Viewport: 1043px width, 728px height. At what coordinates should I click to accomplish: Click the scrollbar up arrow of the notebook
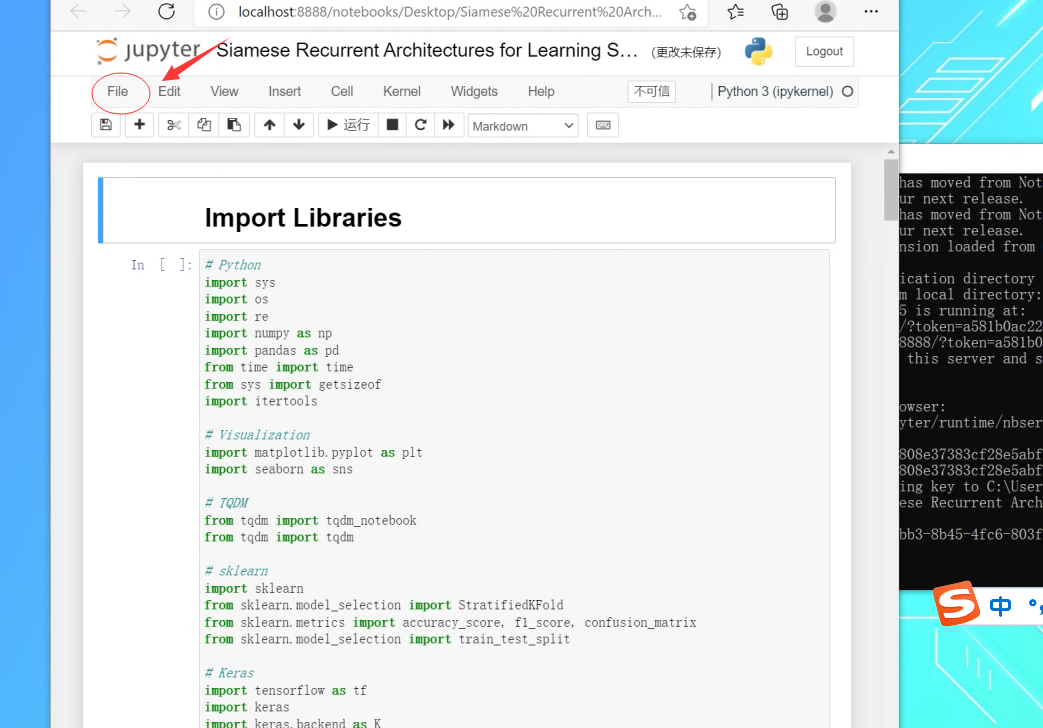[891, 152]
